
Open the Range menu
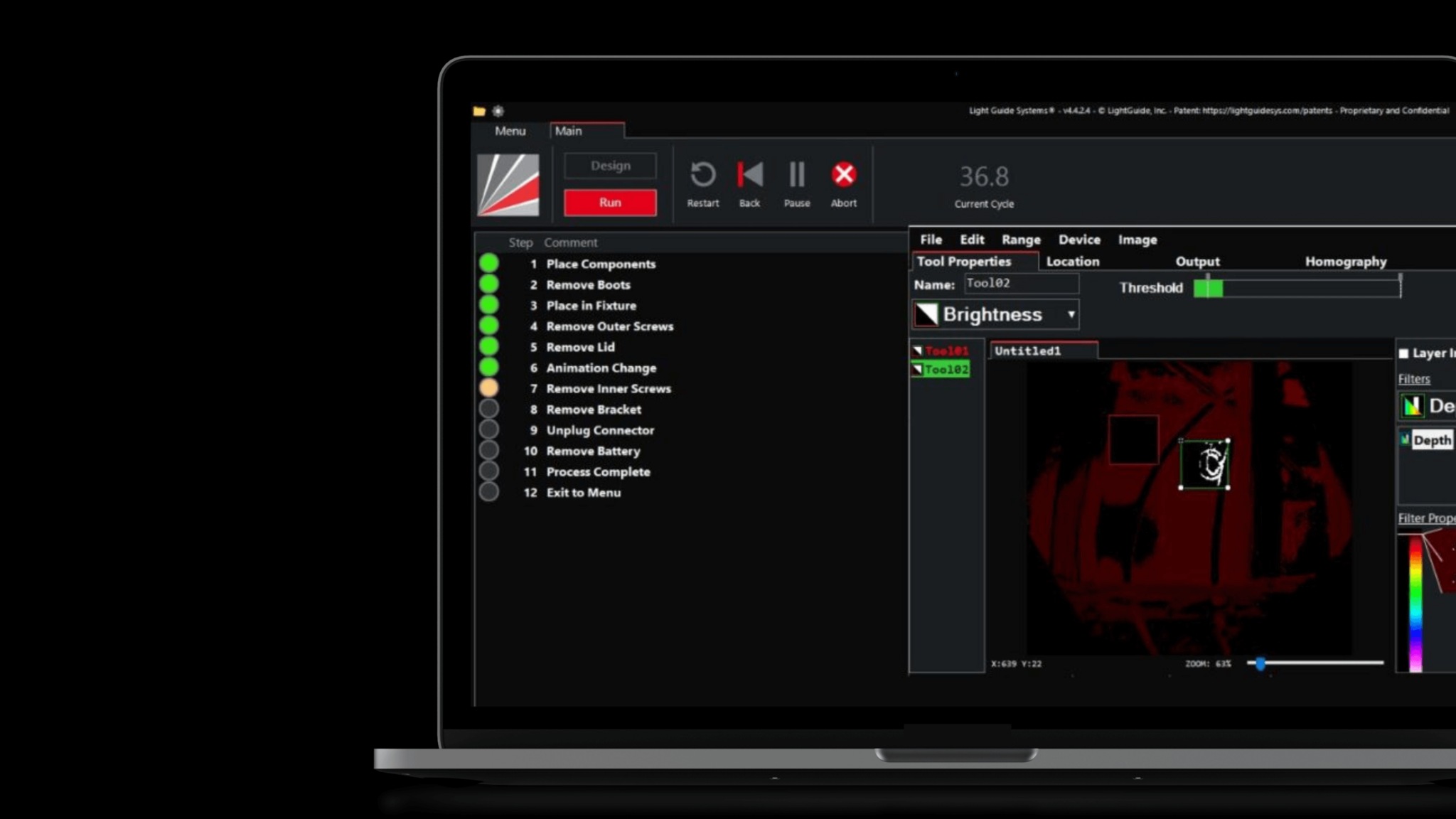click(x=1021, y=240)
